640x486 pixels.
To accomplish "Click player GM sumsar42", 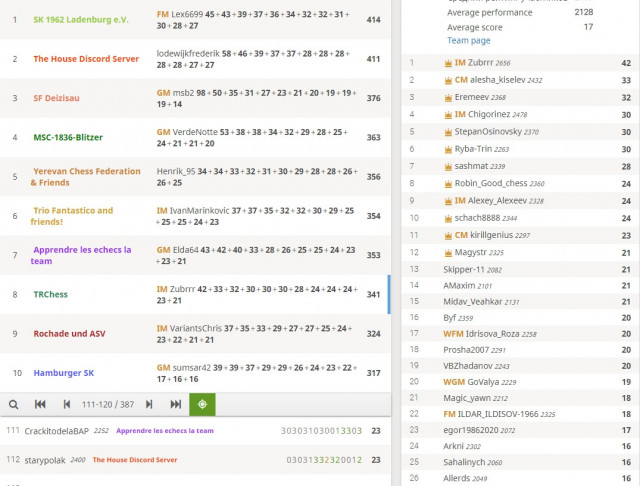I will coord(184,368).
